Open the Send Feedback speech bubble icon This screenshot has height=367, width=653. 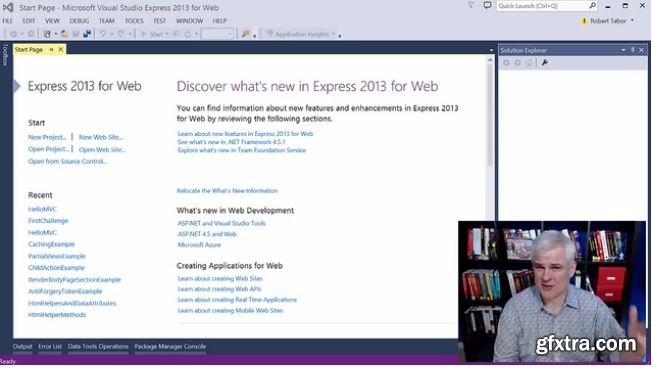pyautogui.click(x=487, y=5)
